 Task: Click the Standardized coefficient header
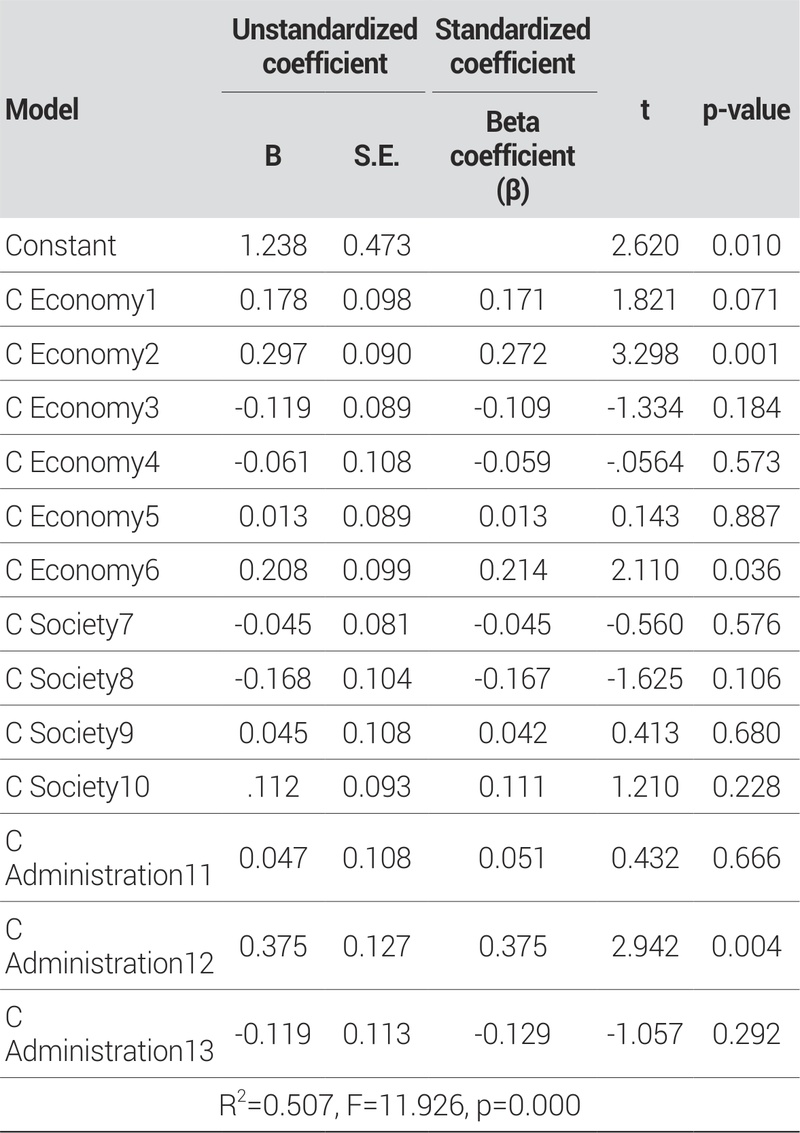(512, 46)
